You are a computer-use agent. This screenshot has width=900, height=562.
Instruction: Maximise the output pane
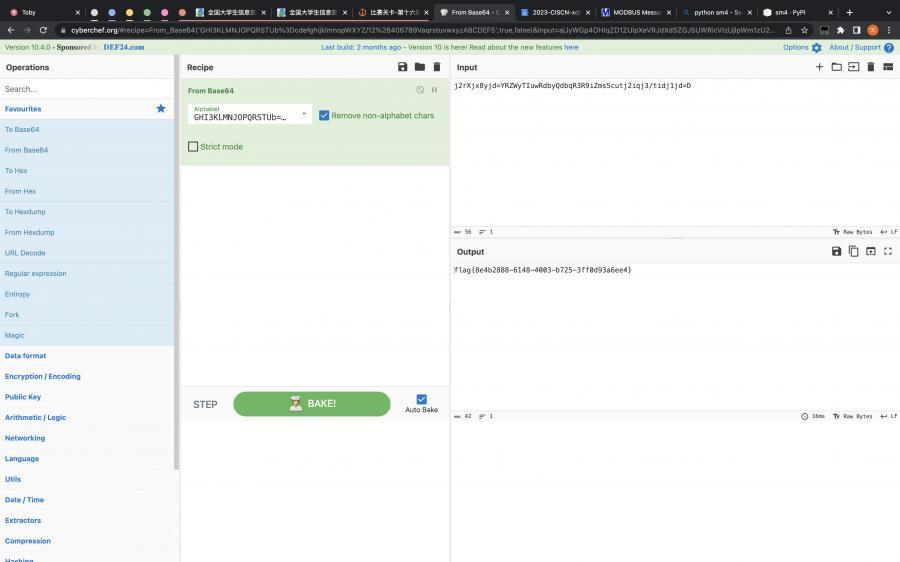(888, 251)
